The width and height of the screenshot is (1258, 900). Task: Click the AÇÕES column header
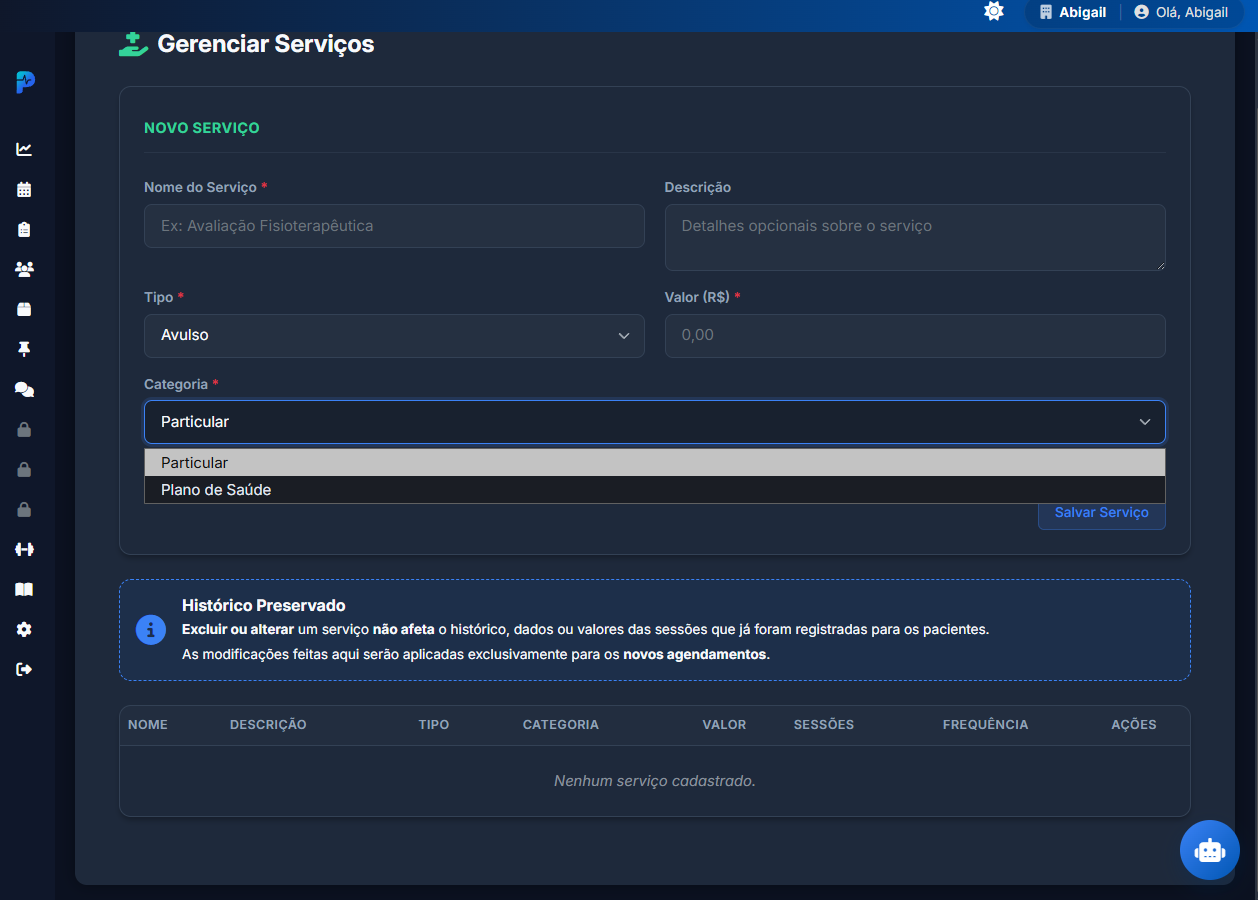pos(1134,725)
